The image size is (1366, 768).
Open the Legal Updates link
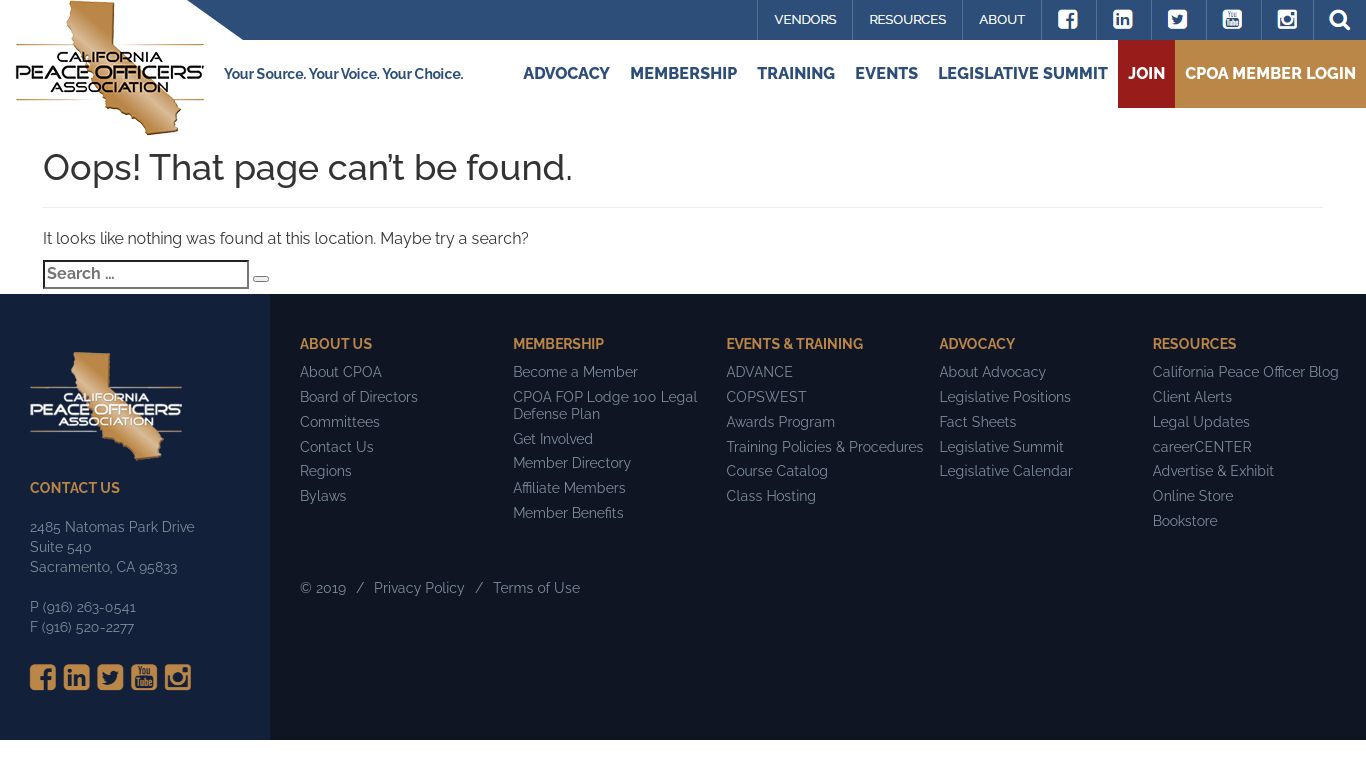point(1201,422)
